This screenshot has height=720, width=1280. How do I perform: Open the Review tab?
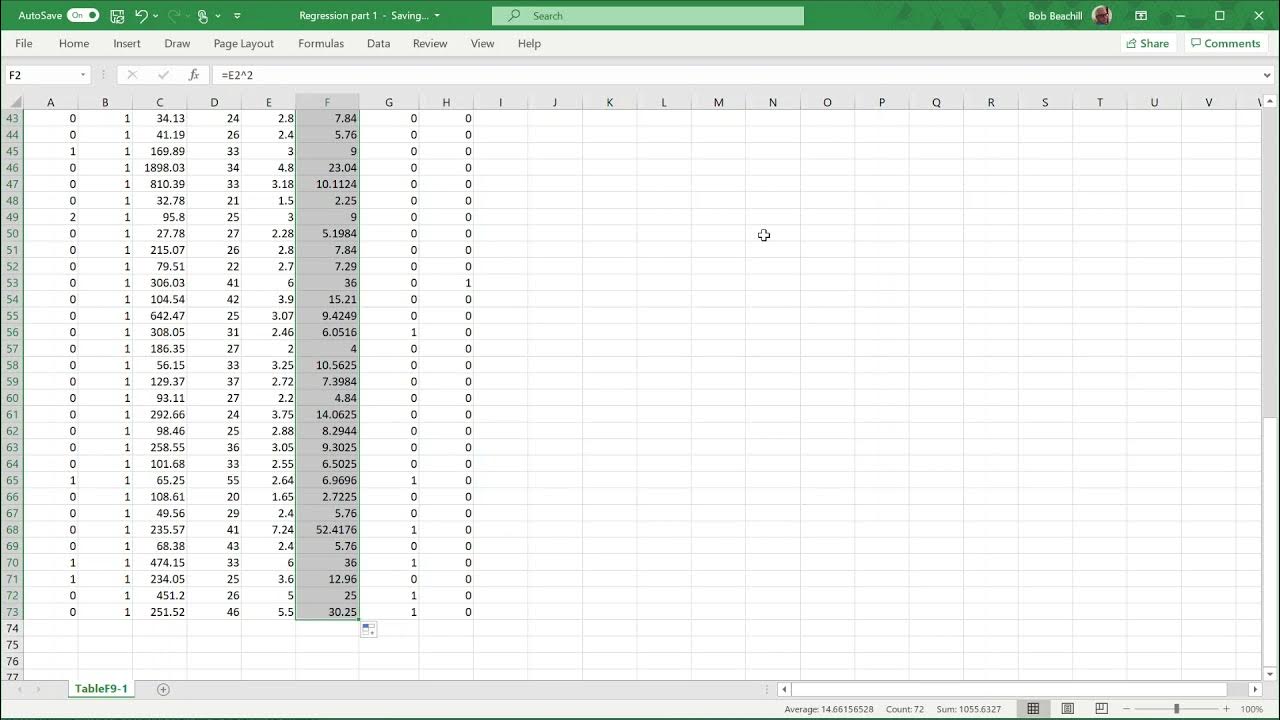click(430, 44)
